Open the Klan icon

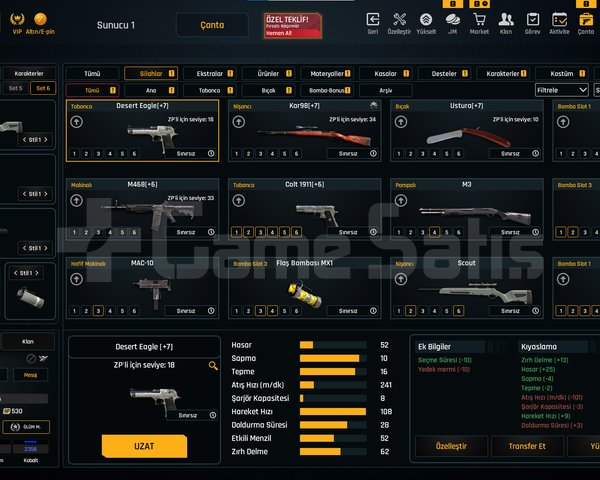tap(506, 20)
